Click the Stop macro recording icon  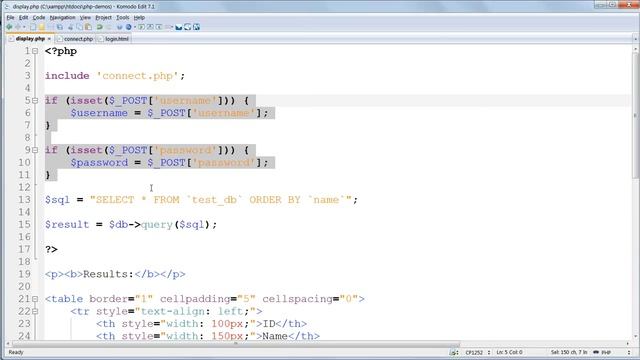click(x=159, y=27)
